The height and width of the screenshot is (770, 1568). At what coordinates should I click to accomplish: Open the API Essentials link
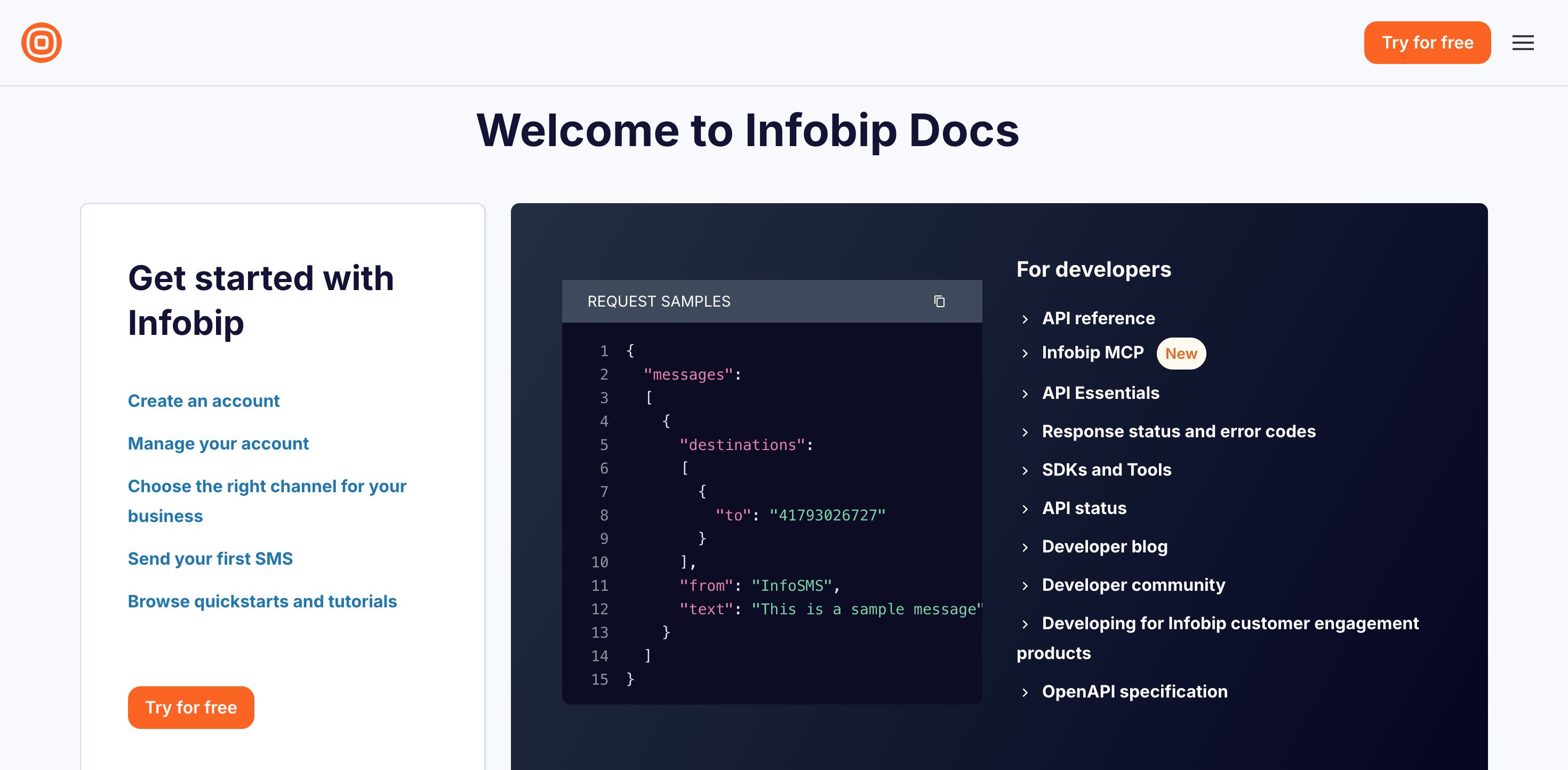pos(1100,393)
